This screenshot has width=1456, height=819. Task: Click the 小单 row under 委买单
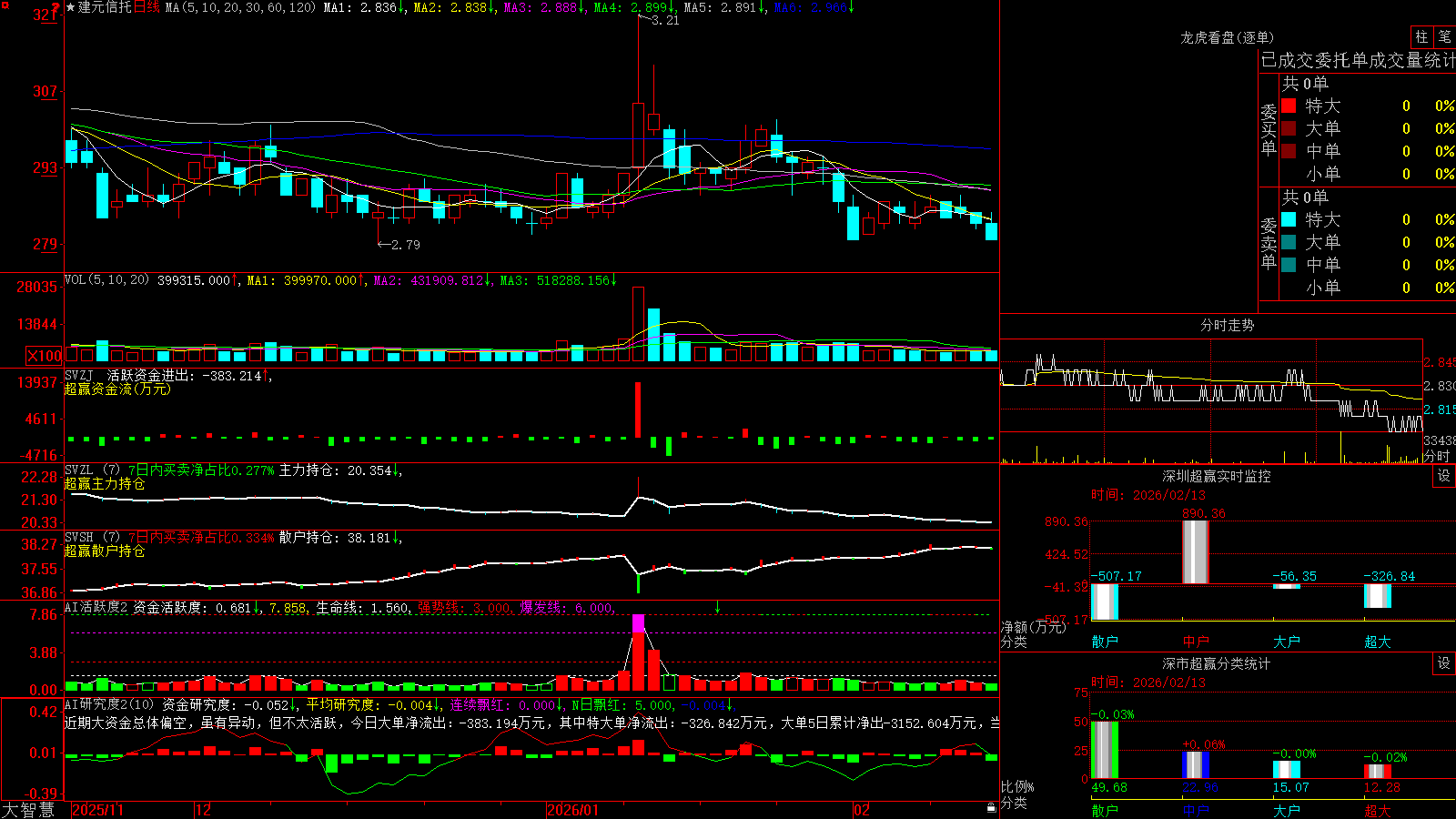point(1368,174)
